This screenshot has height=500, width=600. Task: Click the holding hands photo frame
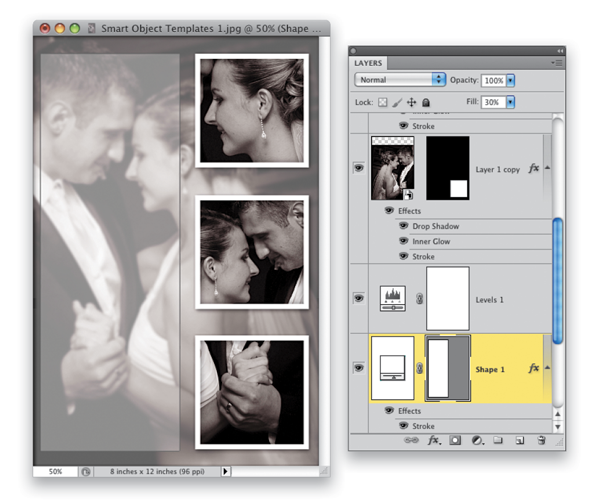click(252, 392)
